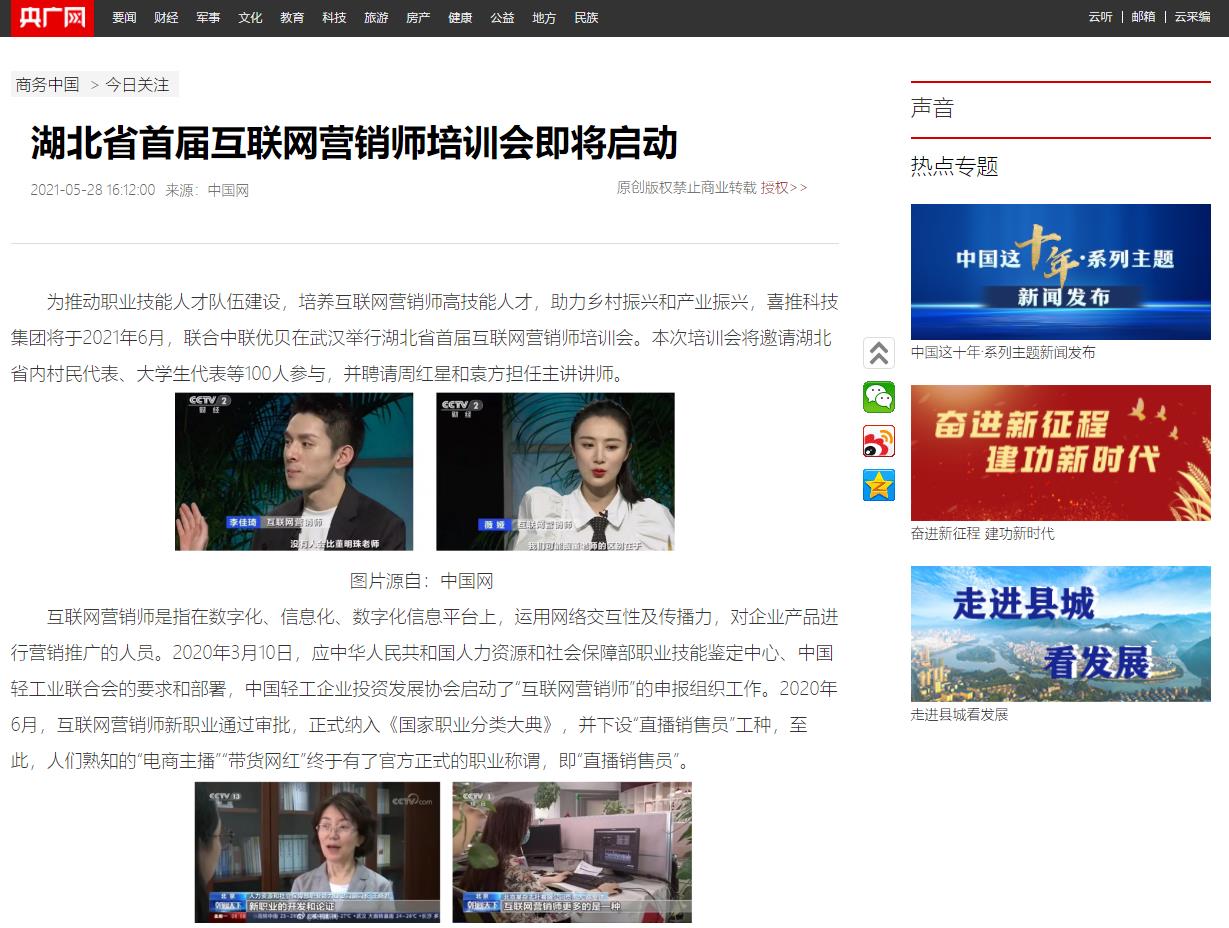1229x928 pixels.
Task: Open 民族 in top navigation
Action: (x=586, y=18)
